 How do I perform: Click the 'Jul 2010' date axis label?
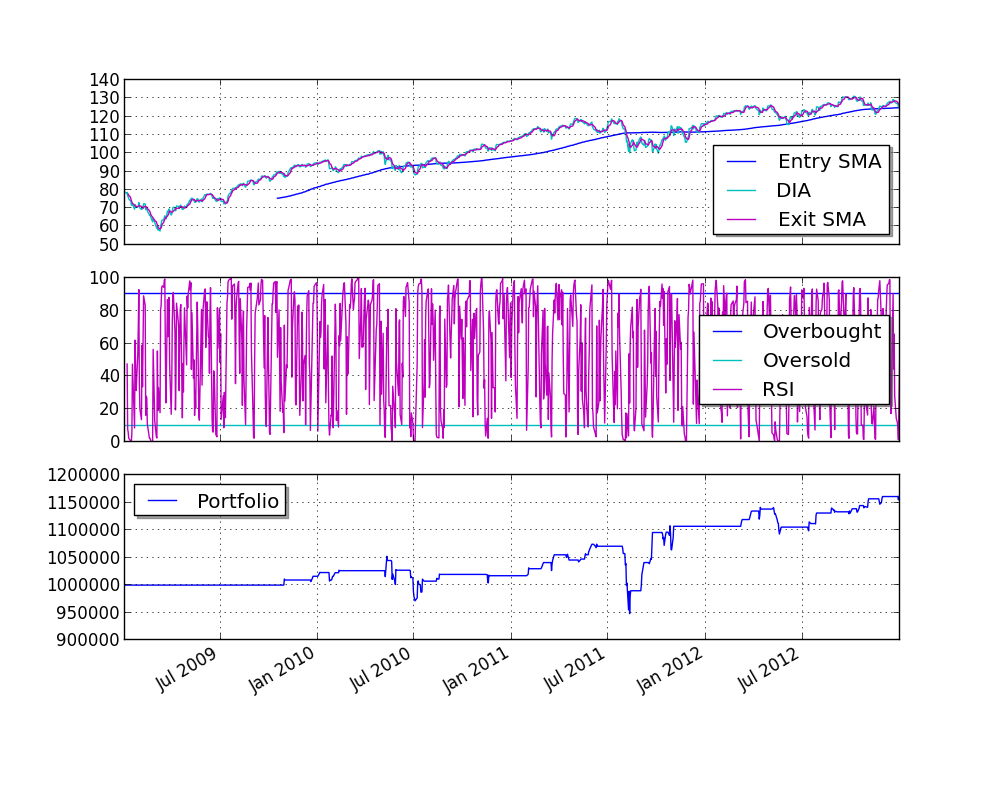(380, 670)
